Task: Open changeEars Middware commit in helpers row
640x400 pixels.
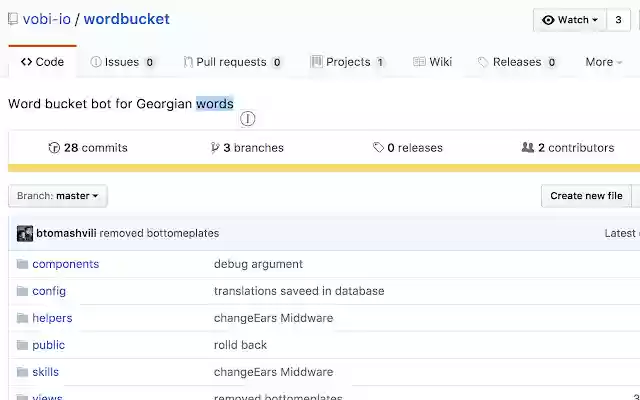Action: [x=273, y=318]
